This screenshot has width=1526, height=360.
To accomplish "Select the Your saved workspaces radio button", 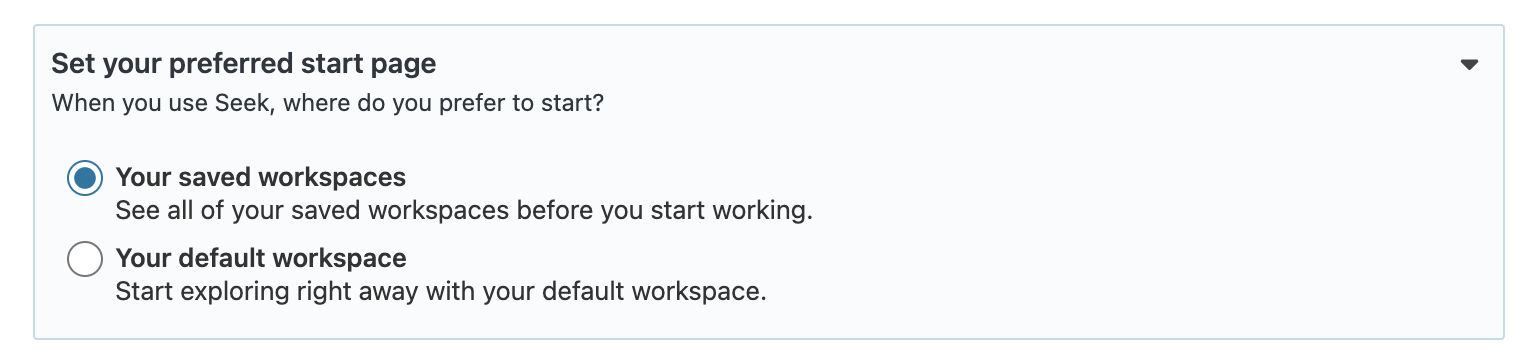I will 85,179.
